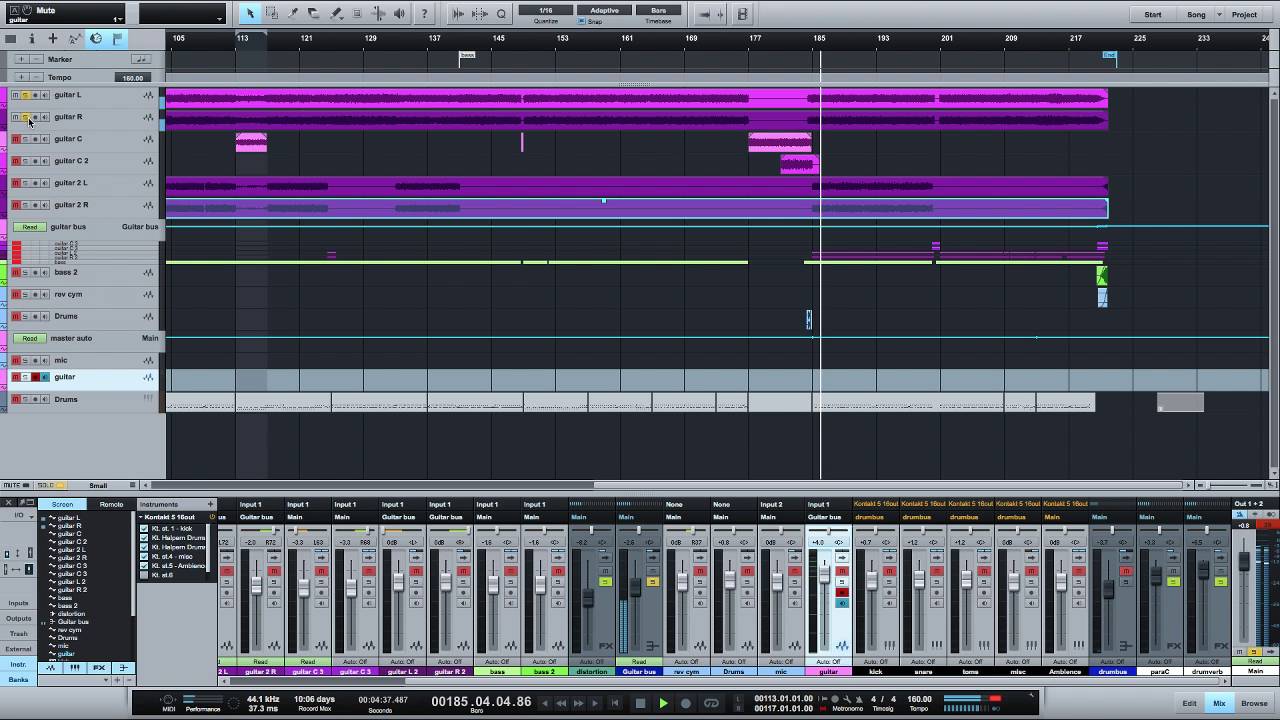Open the I/O dropdown in mixer panel
Viewport: 1280px width, 720px height.
18,515
